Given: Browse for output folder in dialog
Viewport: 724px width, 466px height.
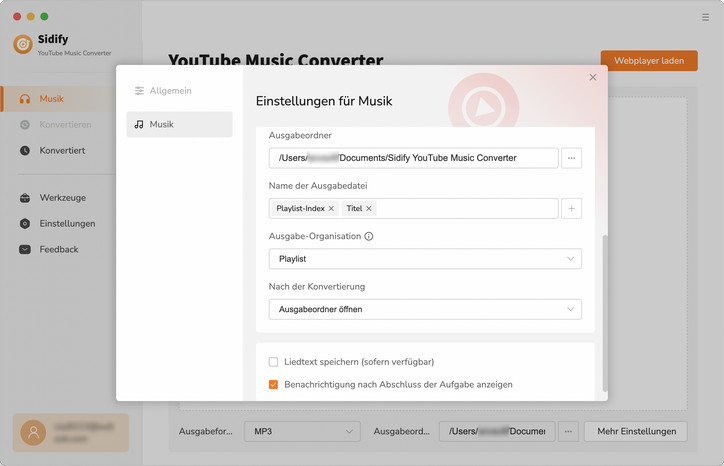Looking at the screenshot, I should pyautogui.click(x=571, y=158).
